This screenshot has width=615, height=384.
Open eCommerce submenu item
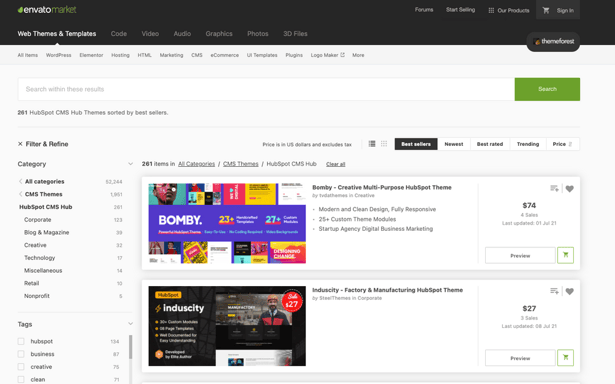(x=225, y=55)
